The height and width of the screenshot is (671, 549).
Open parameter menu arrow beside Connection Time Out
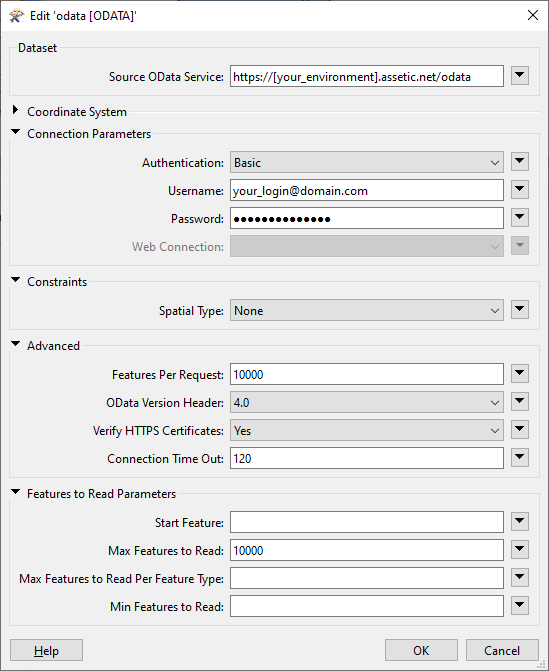519,457
